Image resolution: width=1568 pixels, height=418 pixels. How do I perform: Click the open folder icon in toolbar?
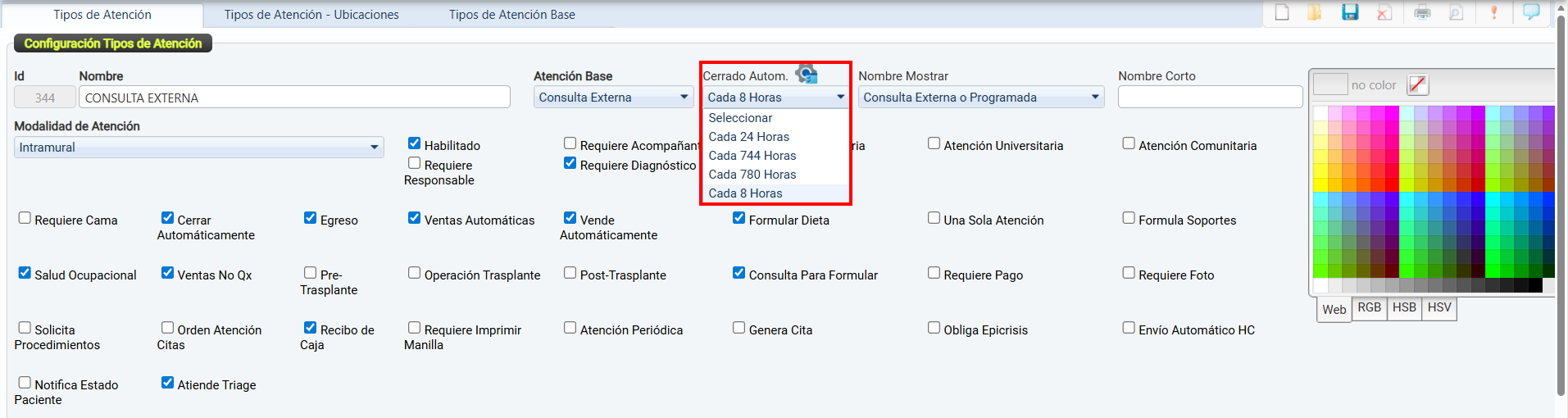[1315, 12]
